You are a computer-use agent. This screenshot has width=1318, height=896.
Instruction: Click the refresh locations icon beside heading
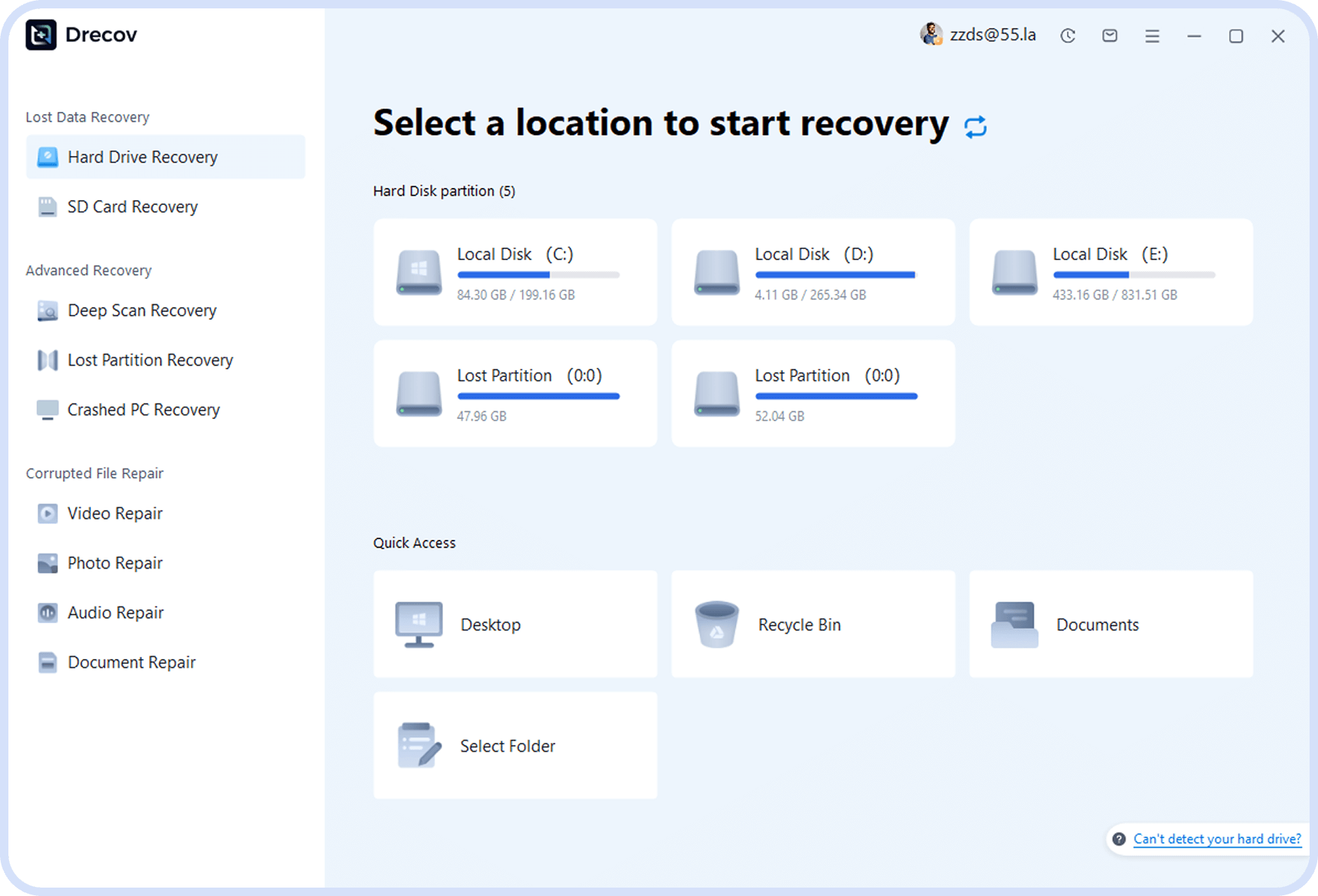coord(975,127)
